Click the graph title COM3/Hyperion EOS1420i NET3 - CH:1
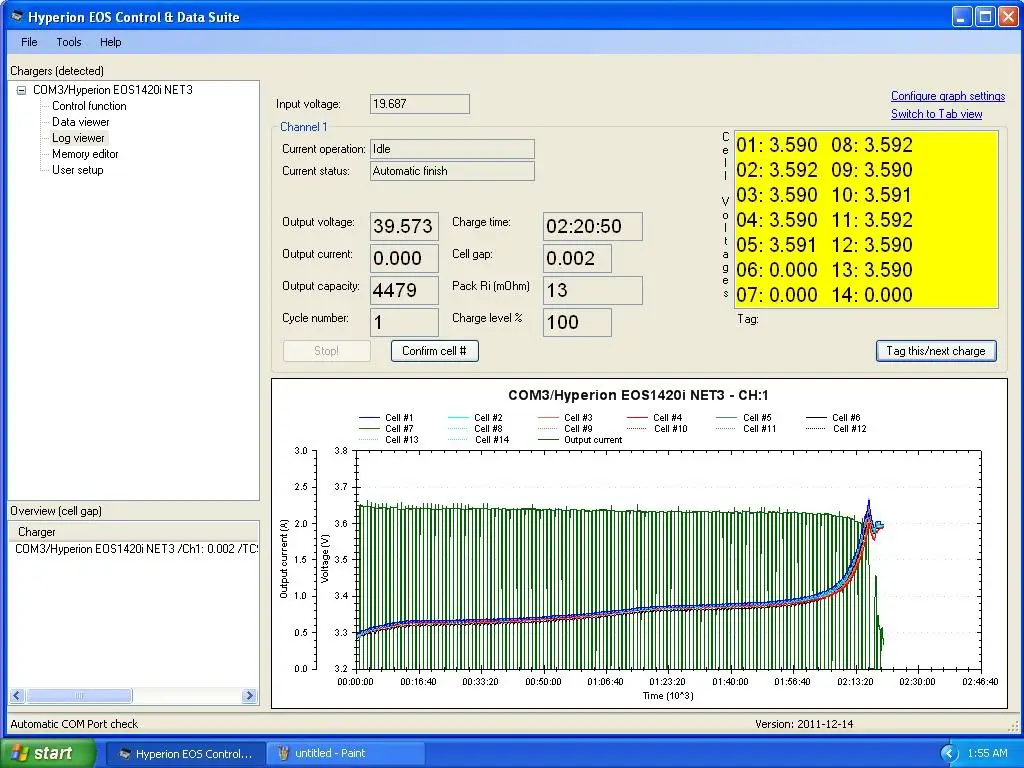This screenshot has height=768, width=1024. coord(639,395)
